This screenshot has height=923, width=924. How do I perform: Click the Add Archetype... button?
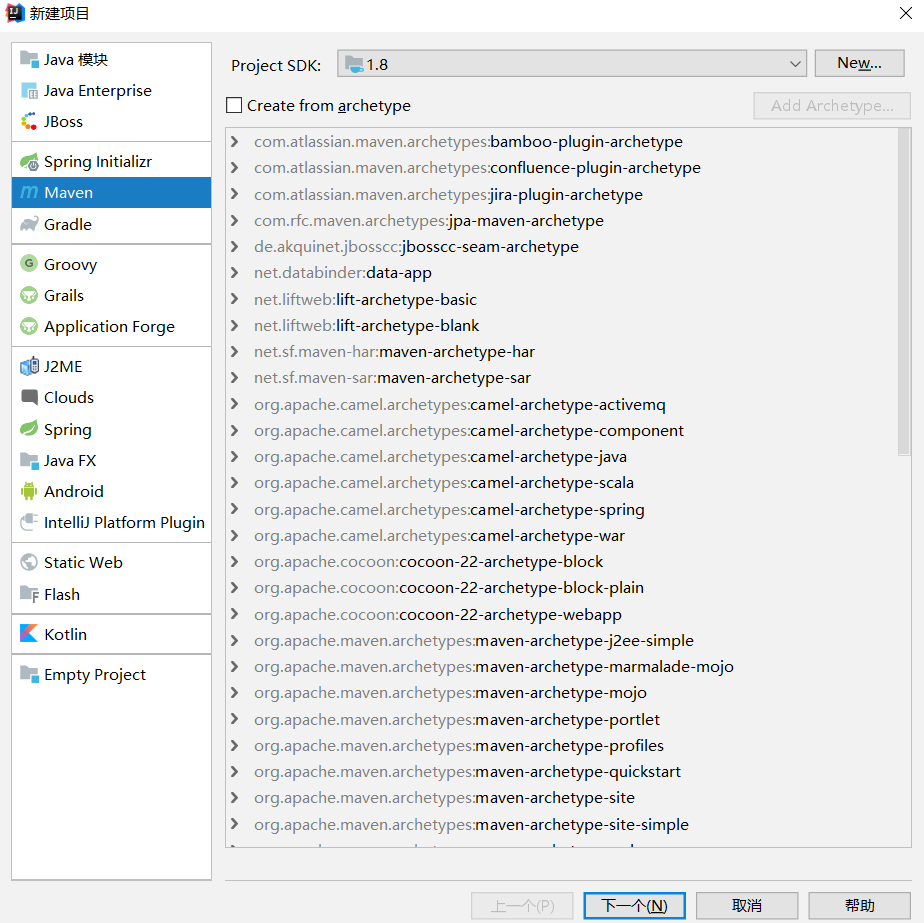click(x=832, y=106)
